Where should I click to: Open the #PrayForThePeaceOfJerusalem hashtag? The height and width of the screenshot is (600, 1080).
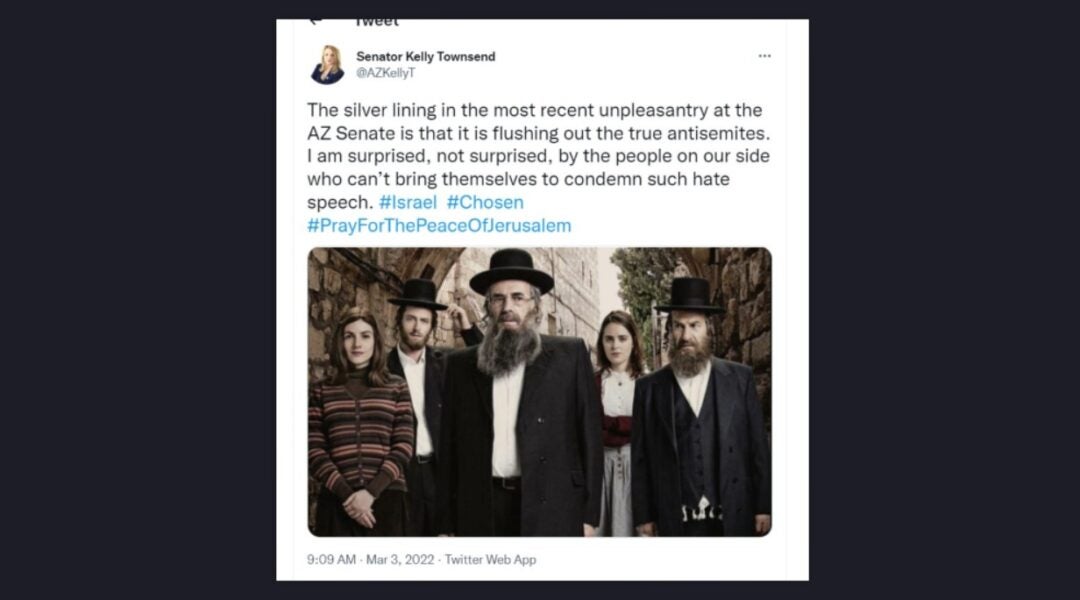(x=439, y=226)
